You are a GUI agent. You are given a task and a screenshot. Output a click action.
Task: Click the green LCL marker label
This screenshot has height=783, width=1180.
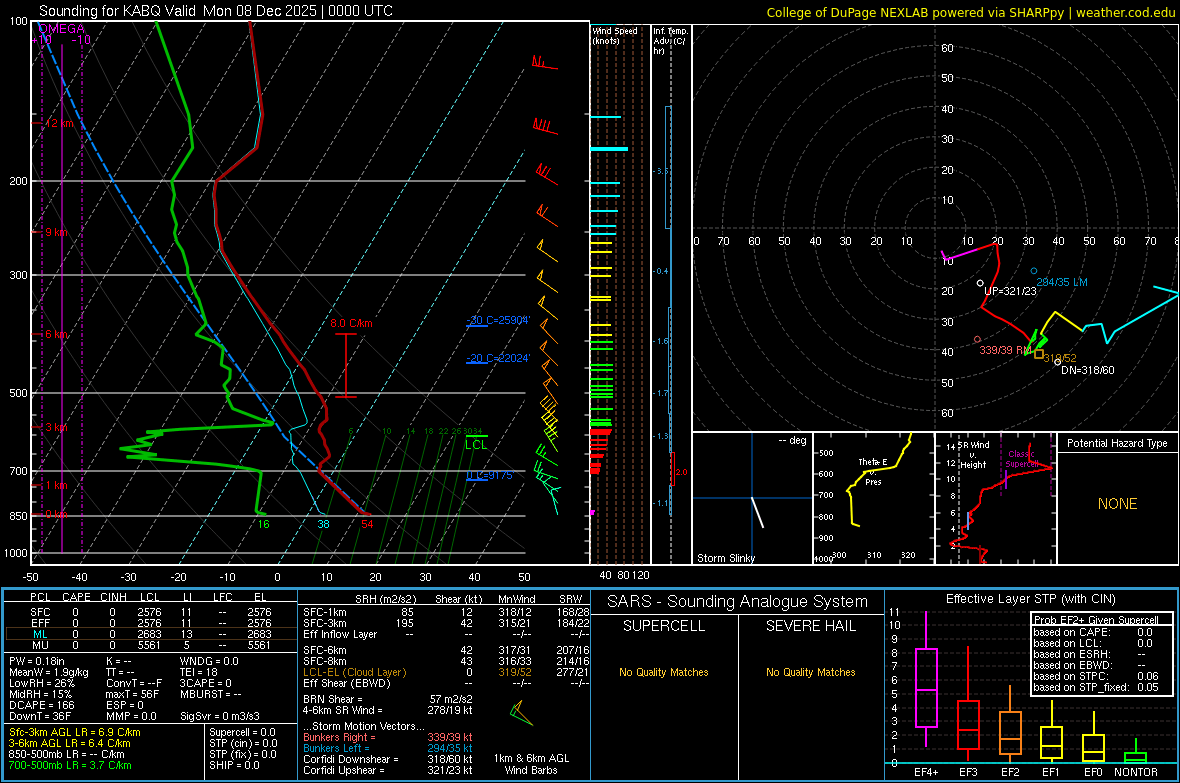(476, 444)
